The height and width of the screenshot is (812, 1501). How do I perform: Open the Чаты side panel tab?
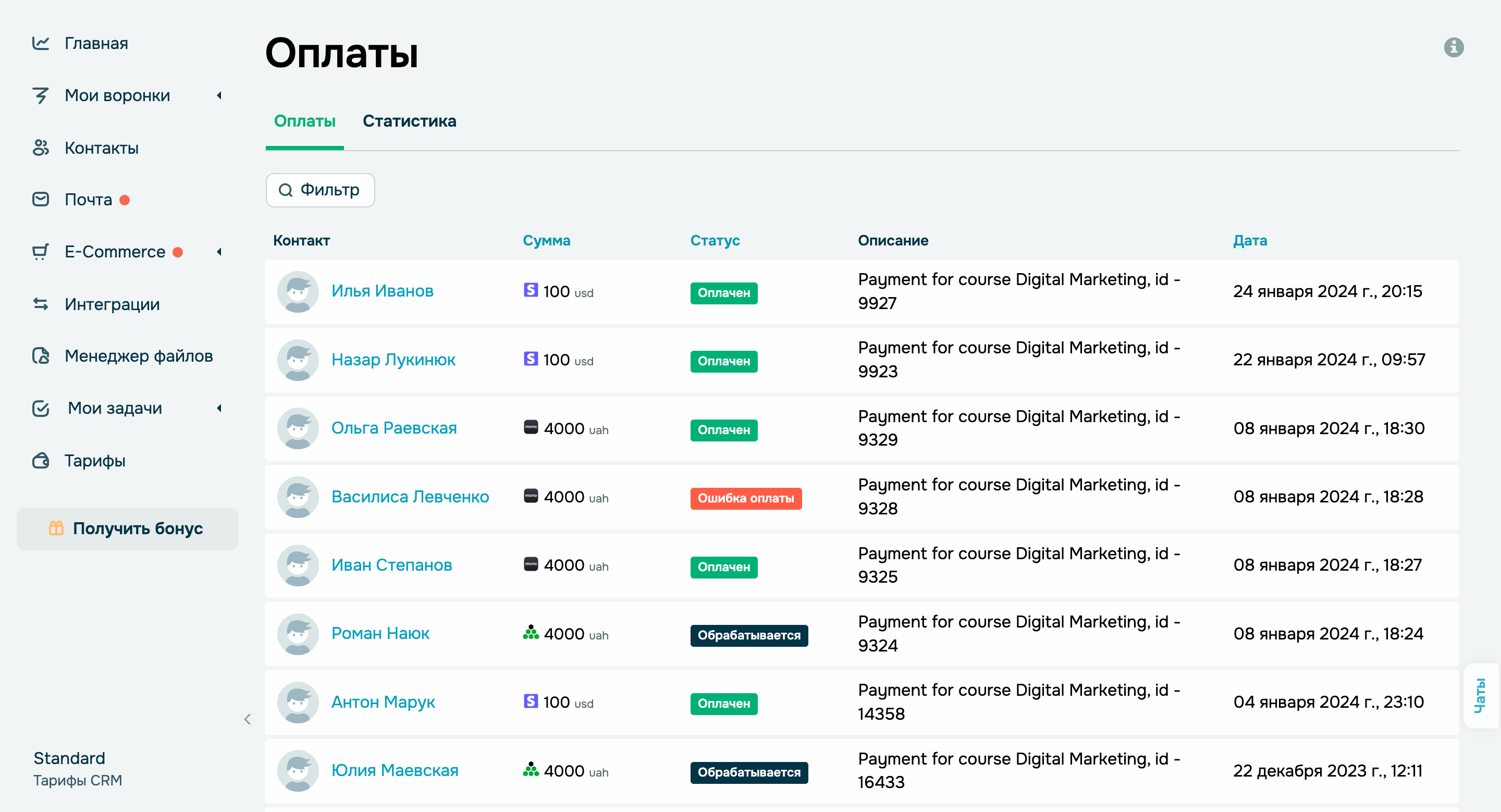coord(1480,695)
